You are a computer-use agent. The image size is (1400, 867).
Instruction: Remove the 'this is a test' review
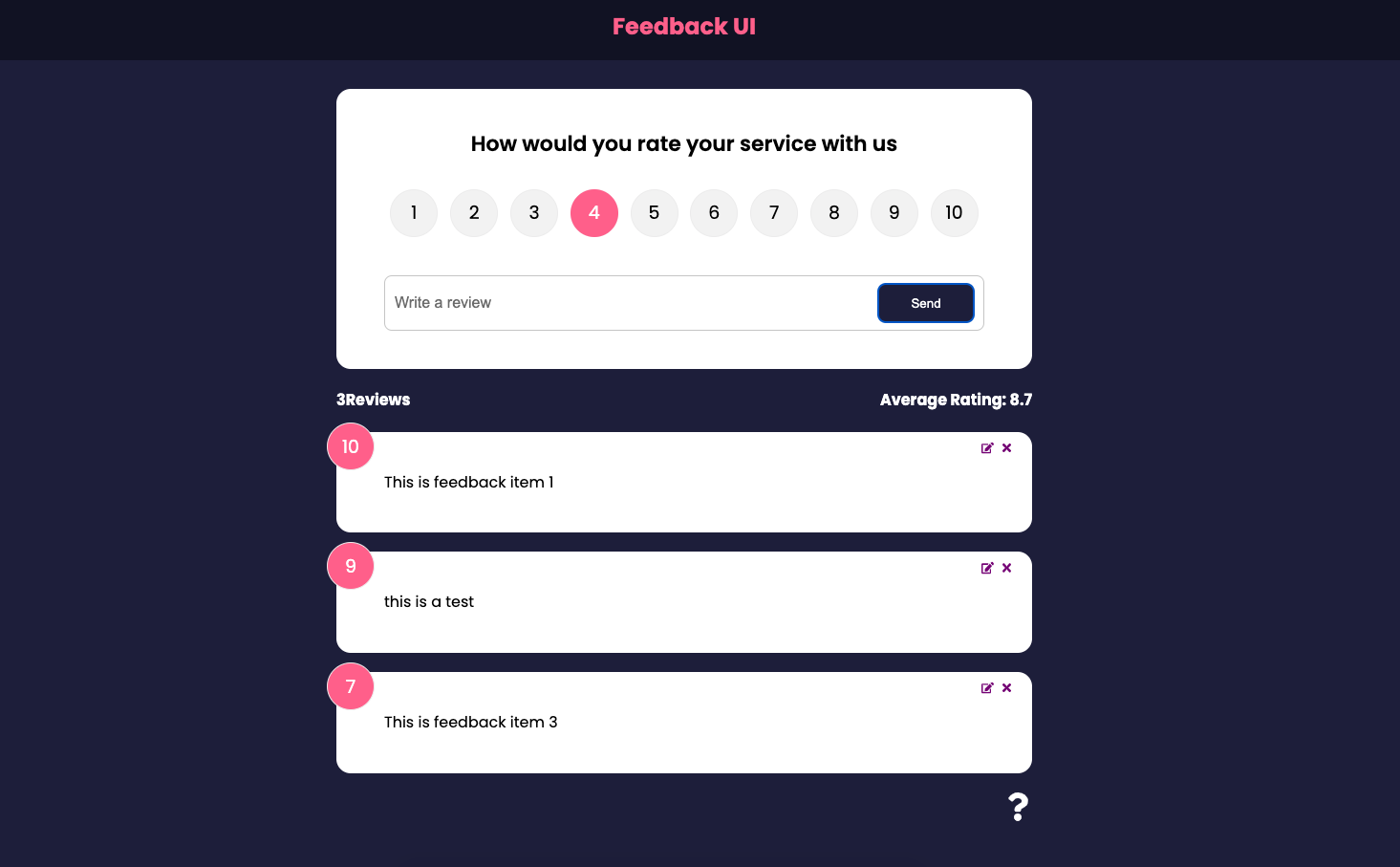click(x=1006, y=568)
